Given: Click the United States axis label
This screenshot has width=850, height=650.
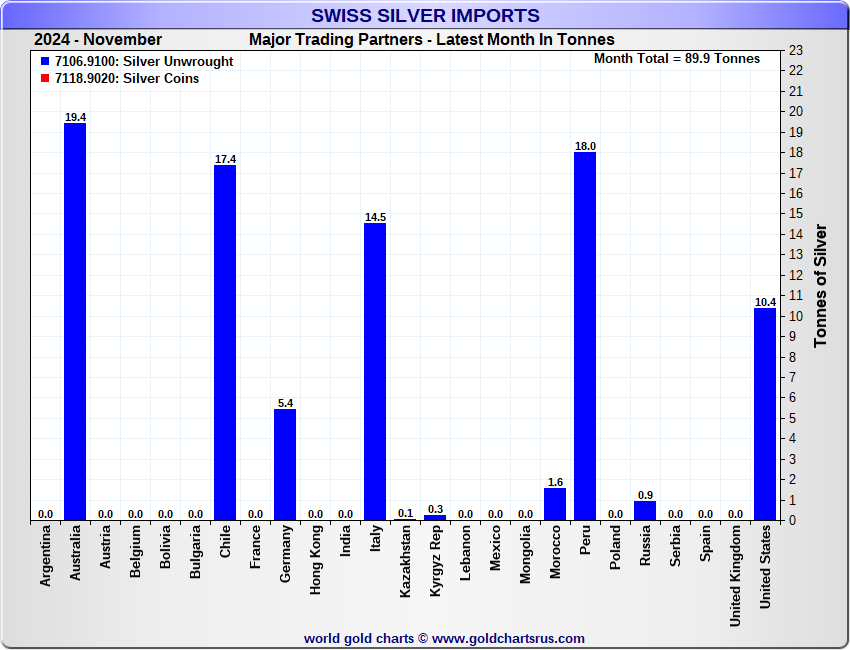Looking at the screenshot, I should click(765, 567).
